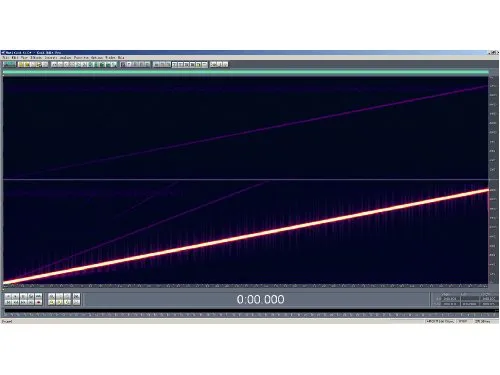
Task: Click the Fast Forward transport button
Action: (x=23, y=302)
